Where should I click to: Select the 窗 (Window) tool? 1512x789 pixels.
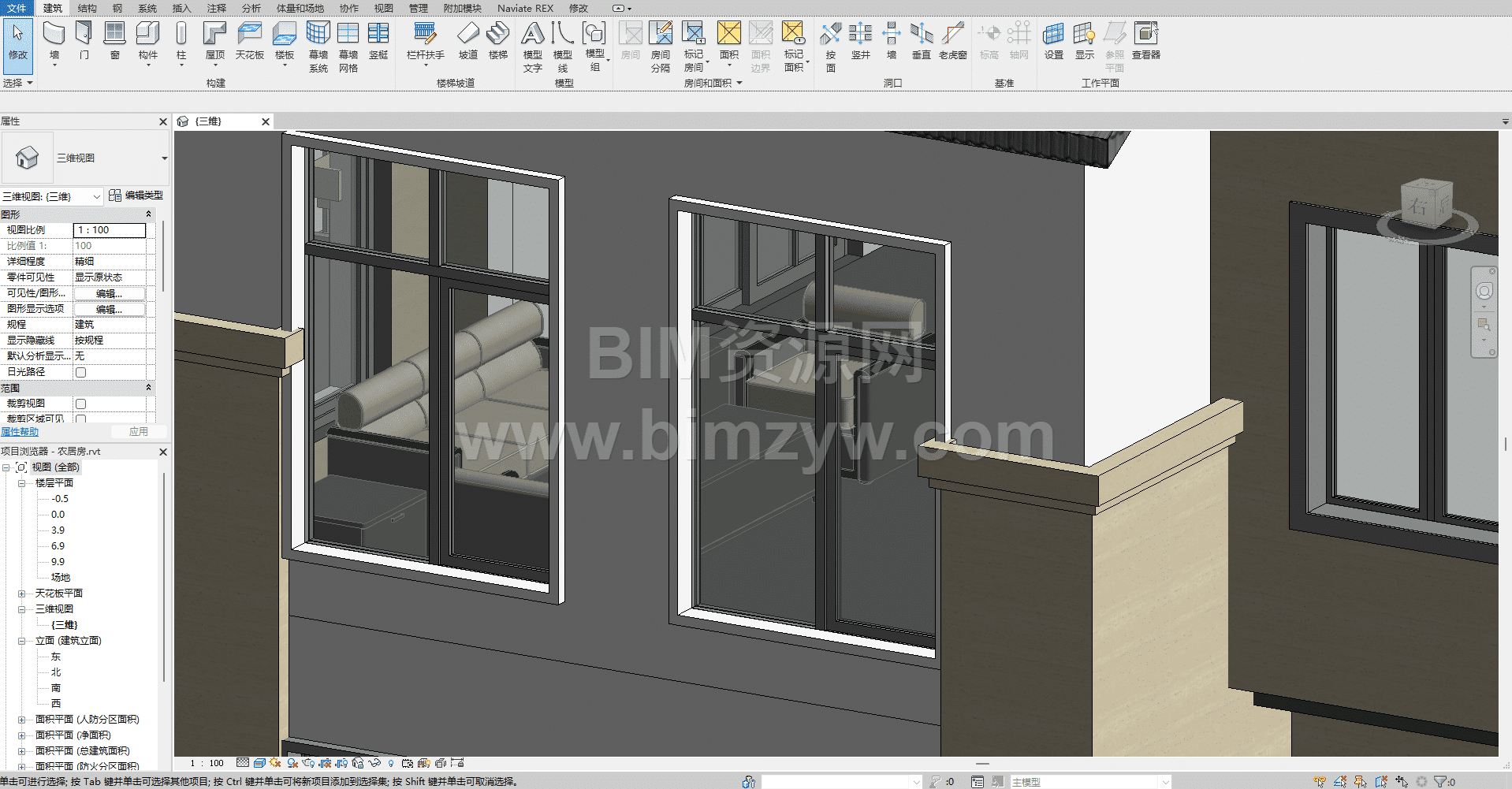click(115, 41)
